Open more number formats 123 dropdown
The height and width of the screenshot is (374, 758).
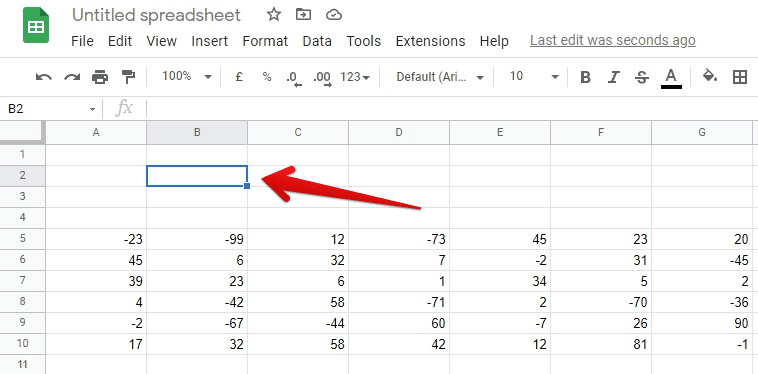tap(355, 77)
